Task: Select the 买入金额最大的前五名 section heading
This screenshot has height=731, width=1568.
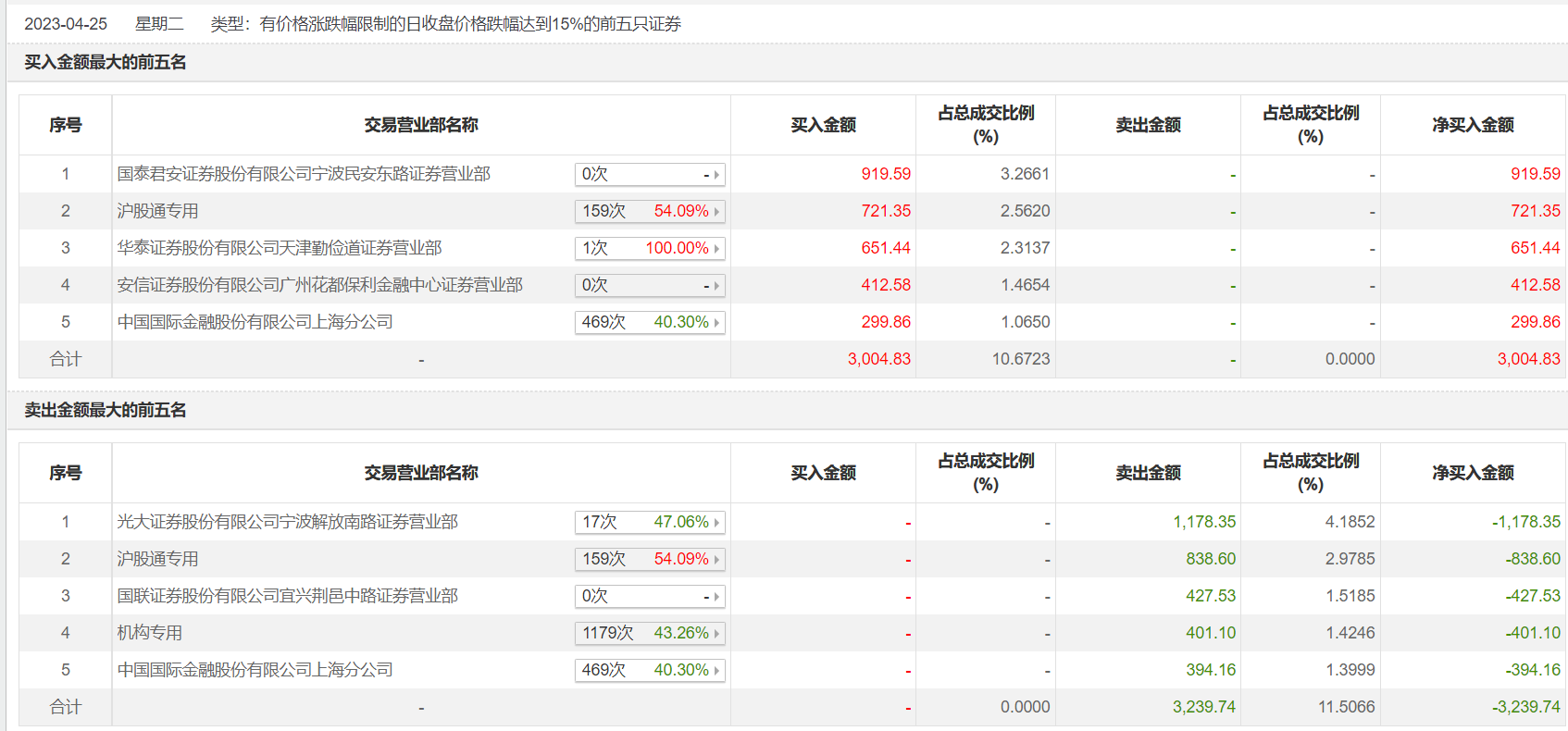Action: [x=106, y=62]
